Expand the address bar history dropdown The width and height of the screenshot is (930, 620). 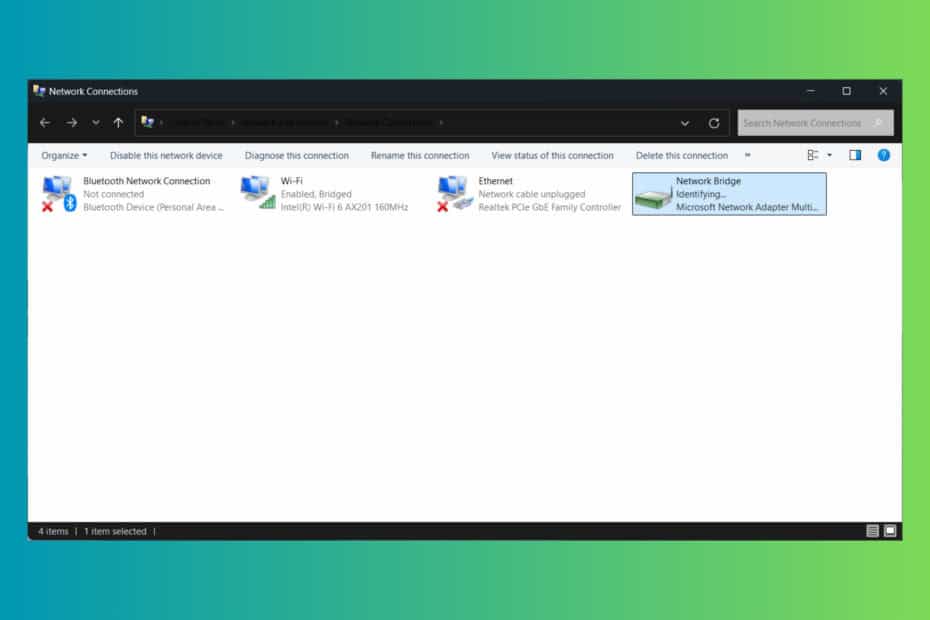point(685,123)
